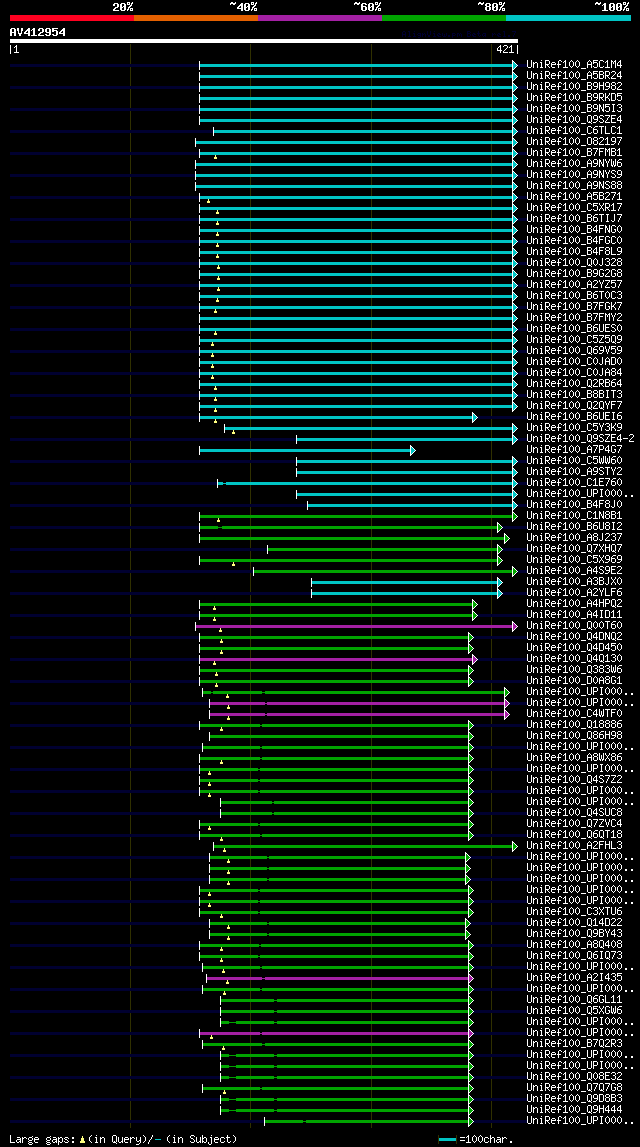Select the UniRef100_Q4DNQ2 label

(x=574, y=636)
